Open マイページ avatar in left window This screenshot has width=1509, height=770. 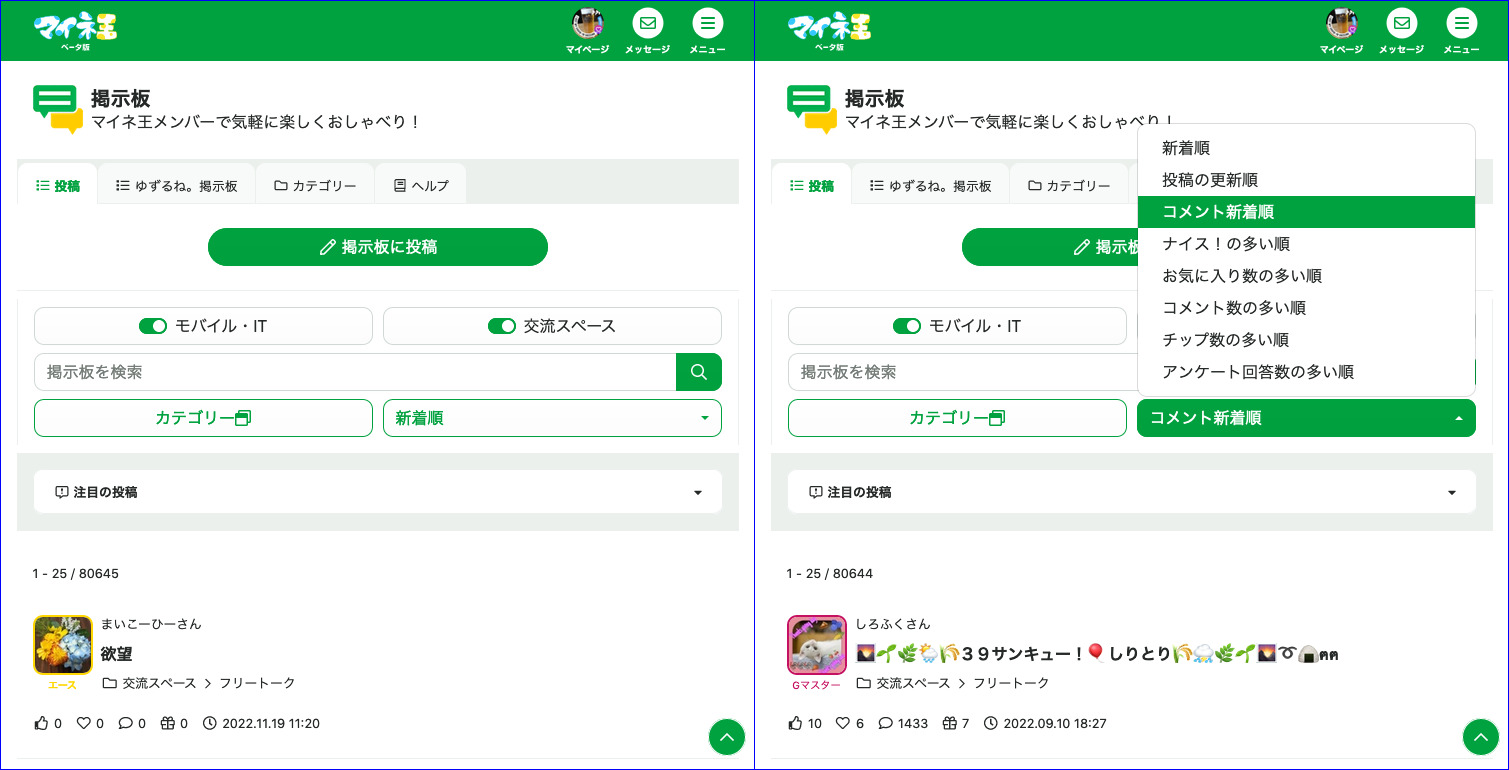tap(587, 24)
